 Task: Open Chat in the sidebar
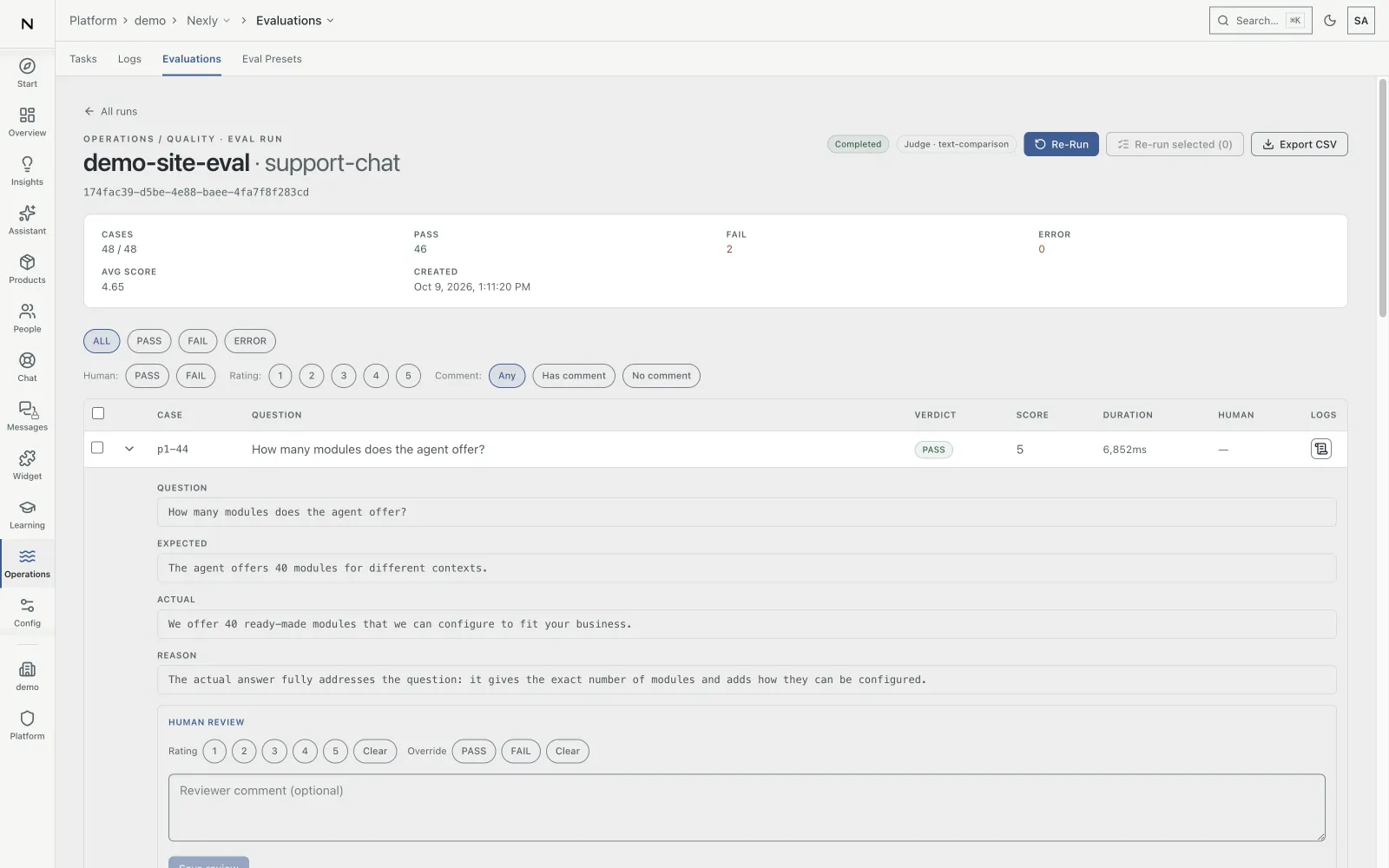(27, 367)
